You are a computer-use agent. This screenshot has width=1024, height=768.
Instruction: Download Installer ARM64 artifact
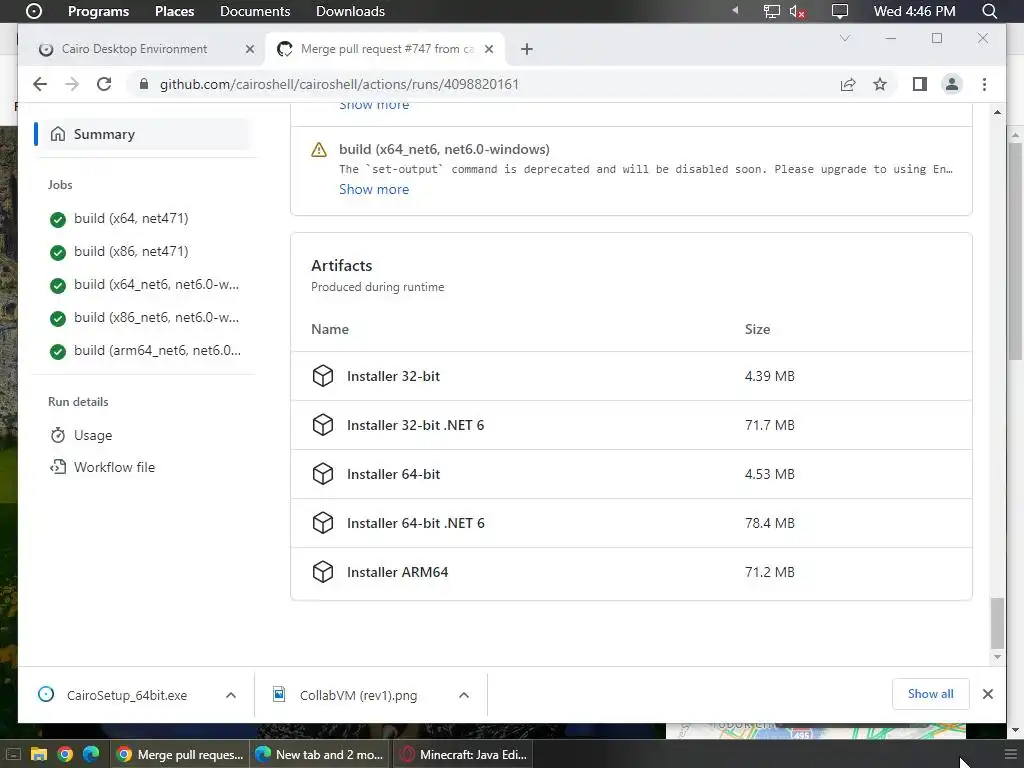(x=397, y=572)
